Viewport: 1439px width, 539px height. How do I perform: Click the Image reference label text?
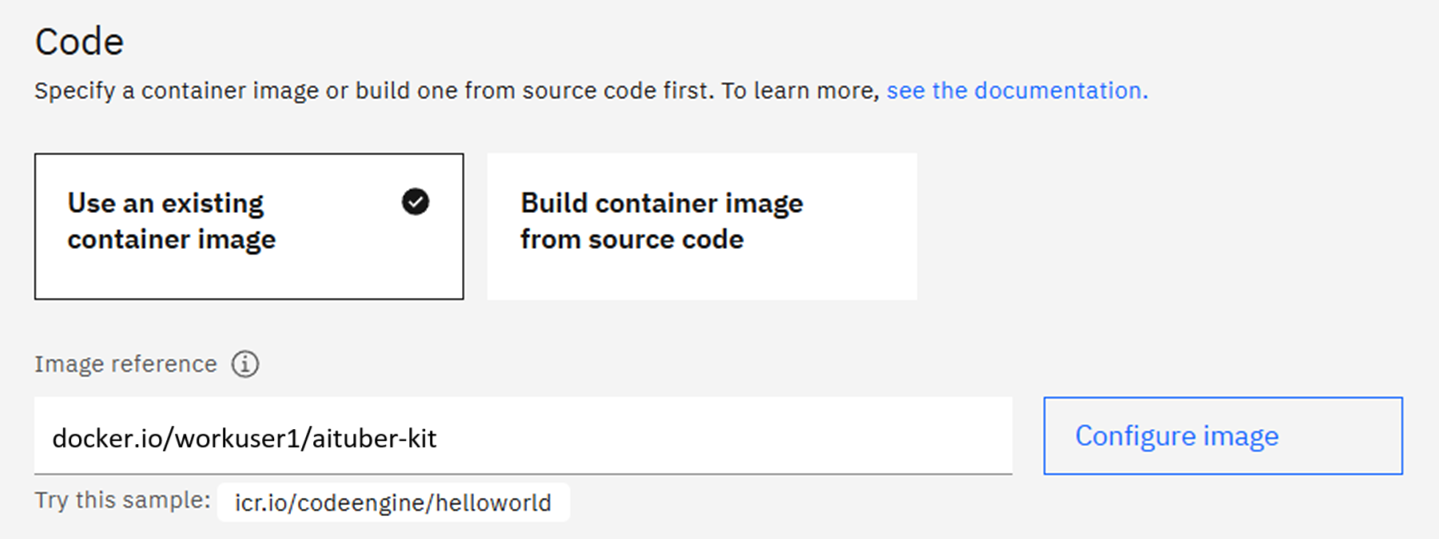click(125, 364)
